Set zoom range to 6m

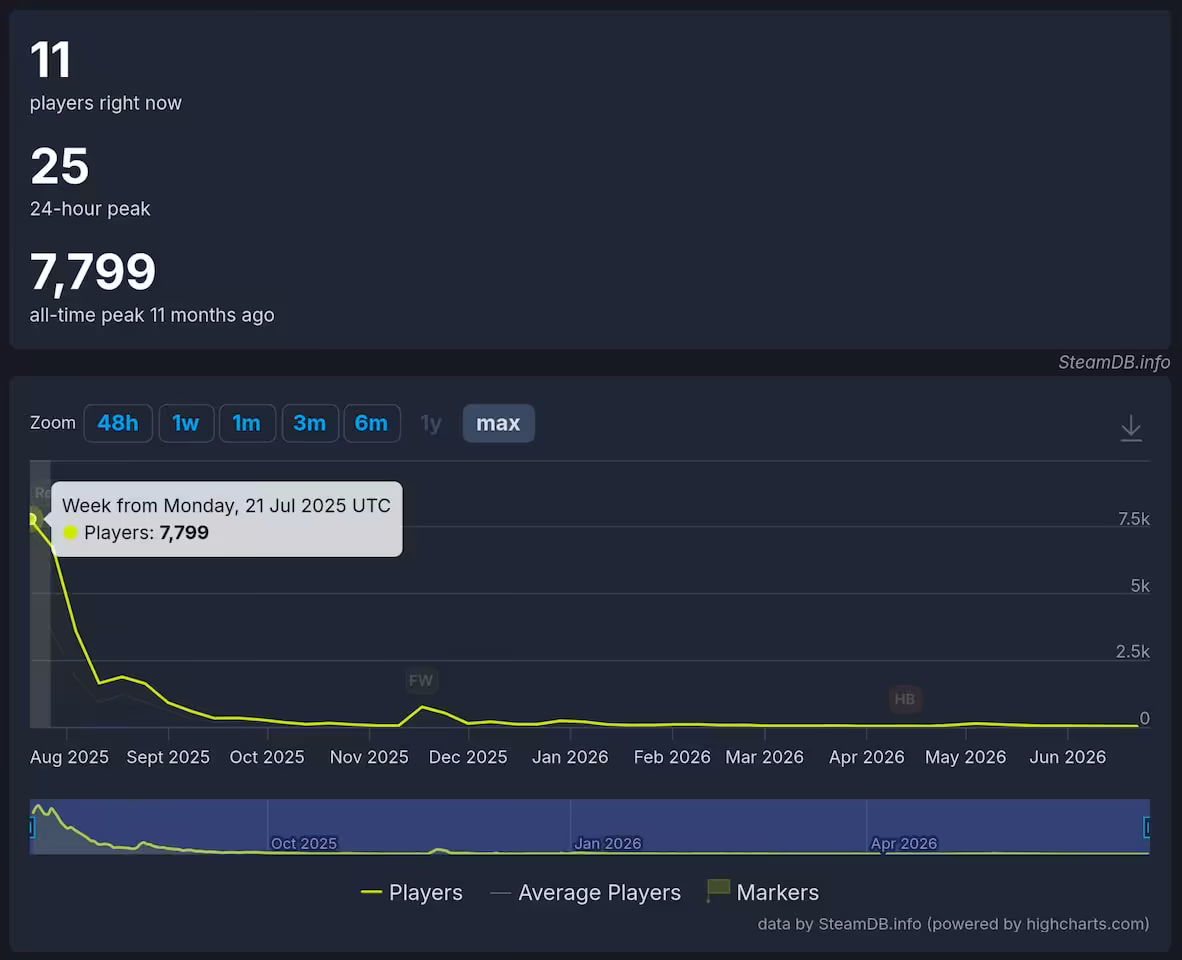click(x=372, y=423)
